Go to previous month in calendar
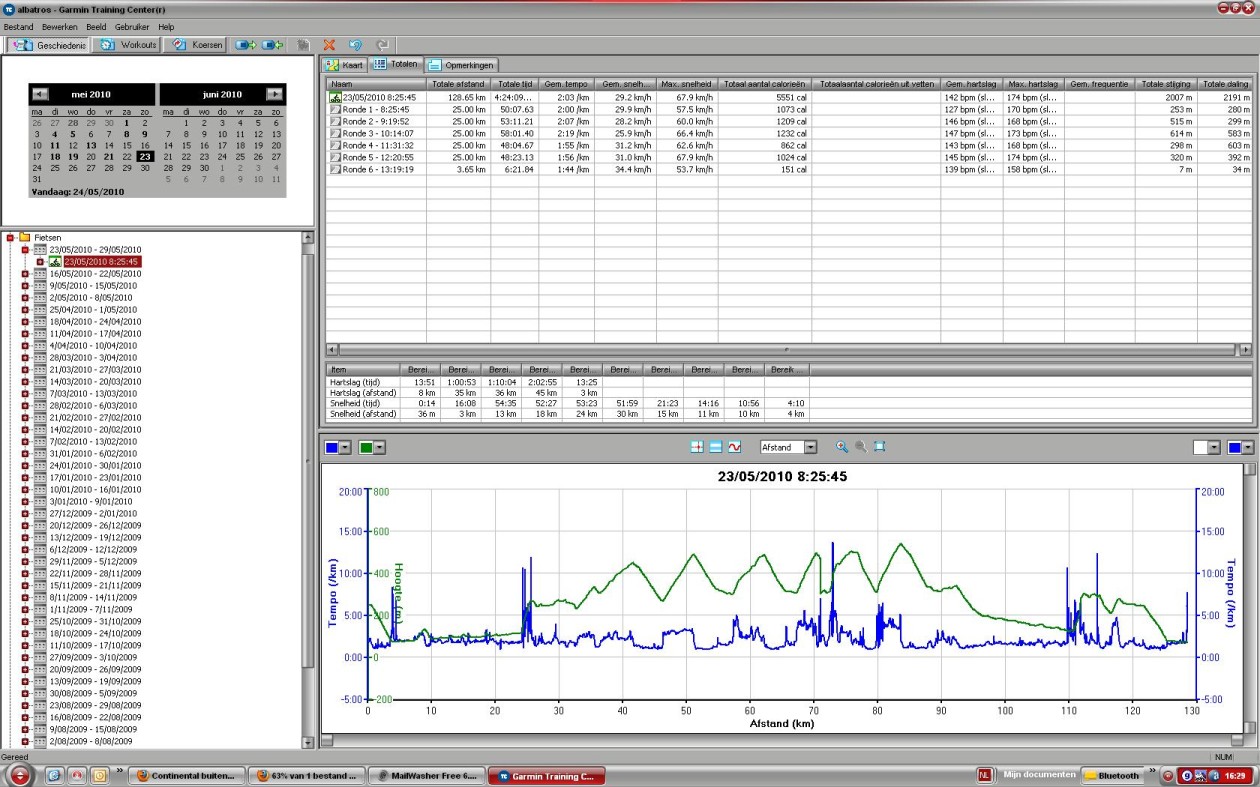 40,94
